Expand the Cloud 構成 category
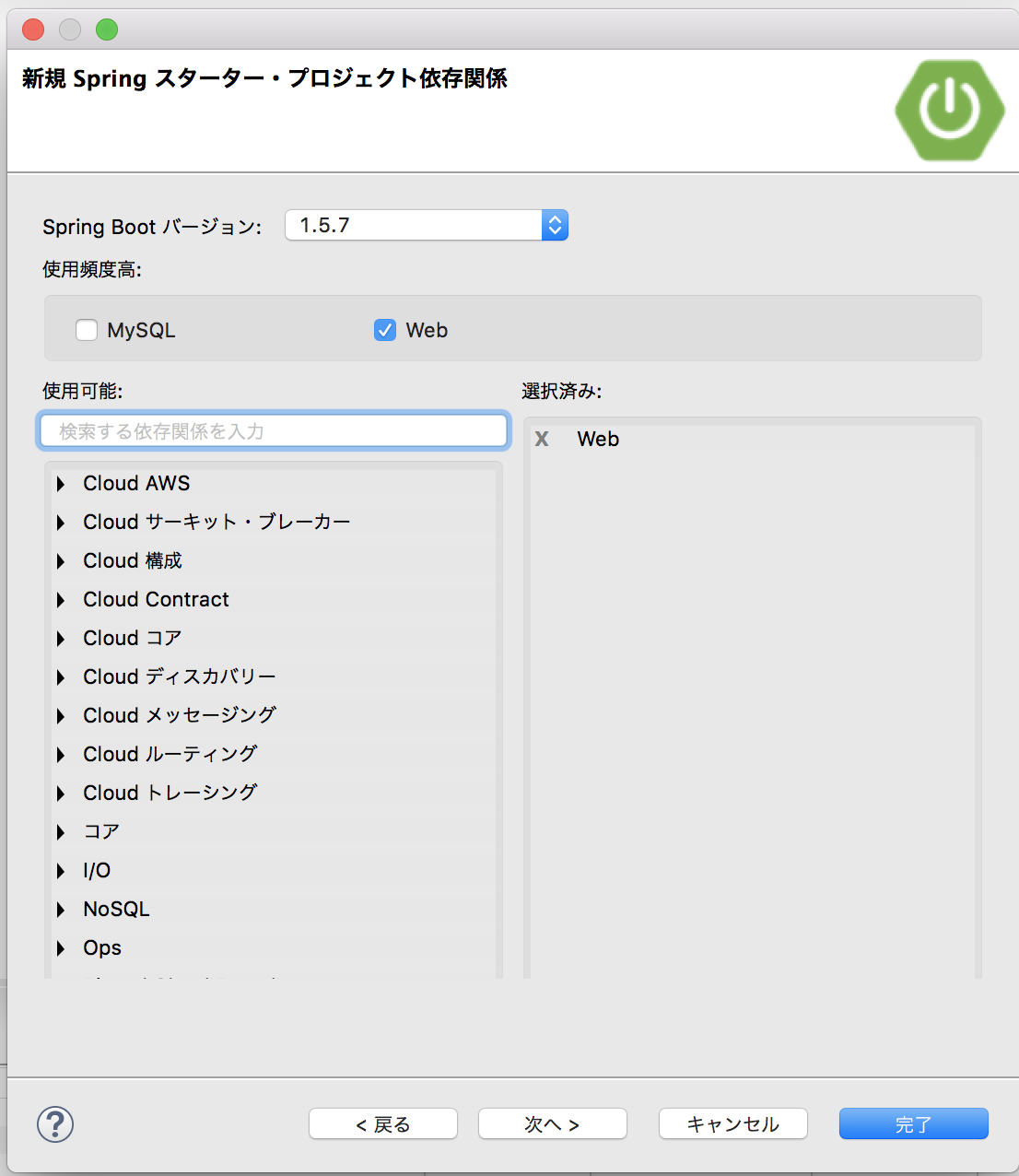 [61, 561]
